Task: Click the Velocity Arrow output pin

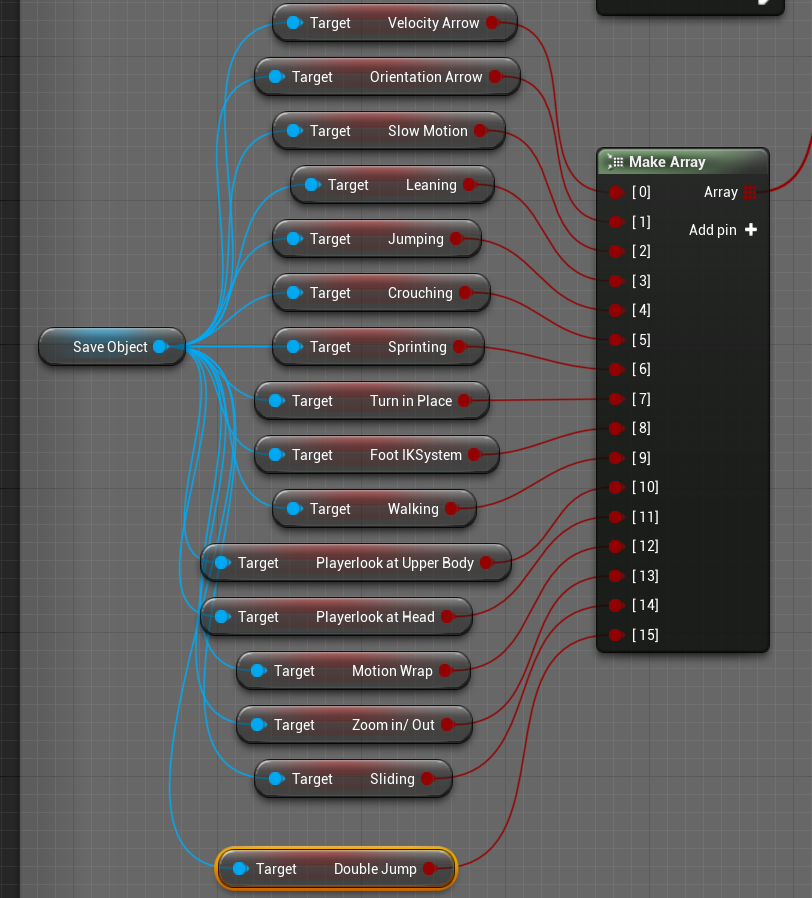Action: 492,23
